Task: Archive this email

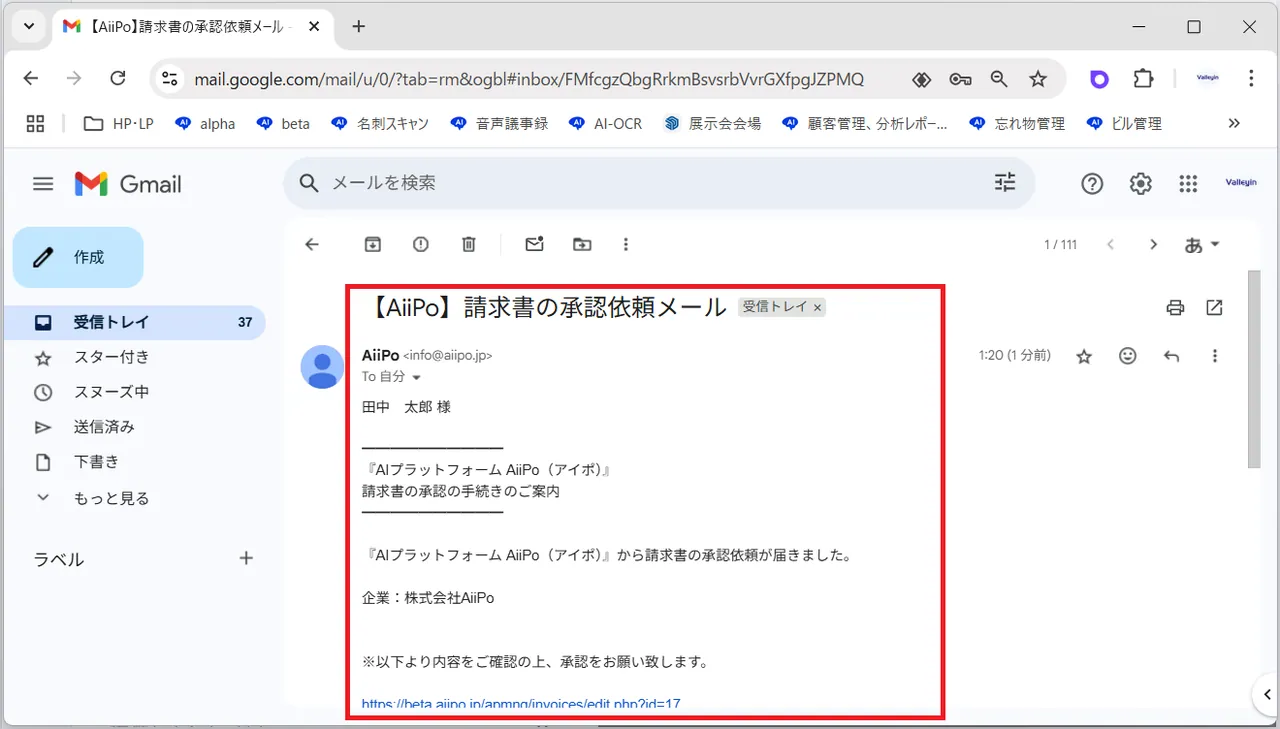Action: pos(372,244)
